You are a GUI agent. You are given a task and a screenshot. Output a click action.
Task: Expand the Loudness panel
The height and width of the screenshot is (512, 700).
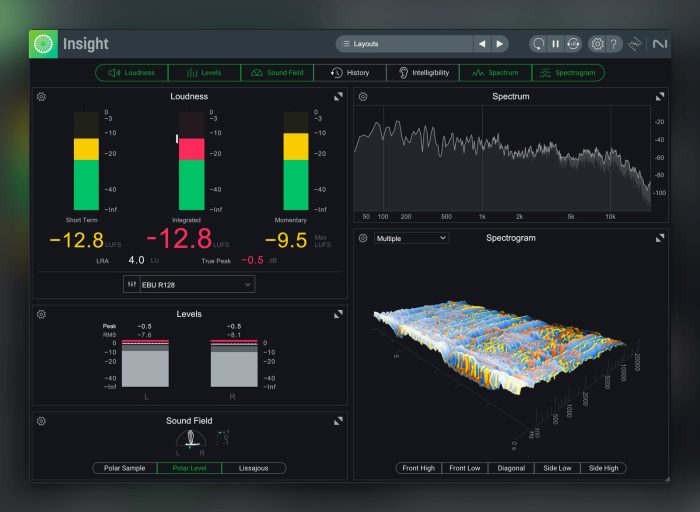[x=338, y=96]
